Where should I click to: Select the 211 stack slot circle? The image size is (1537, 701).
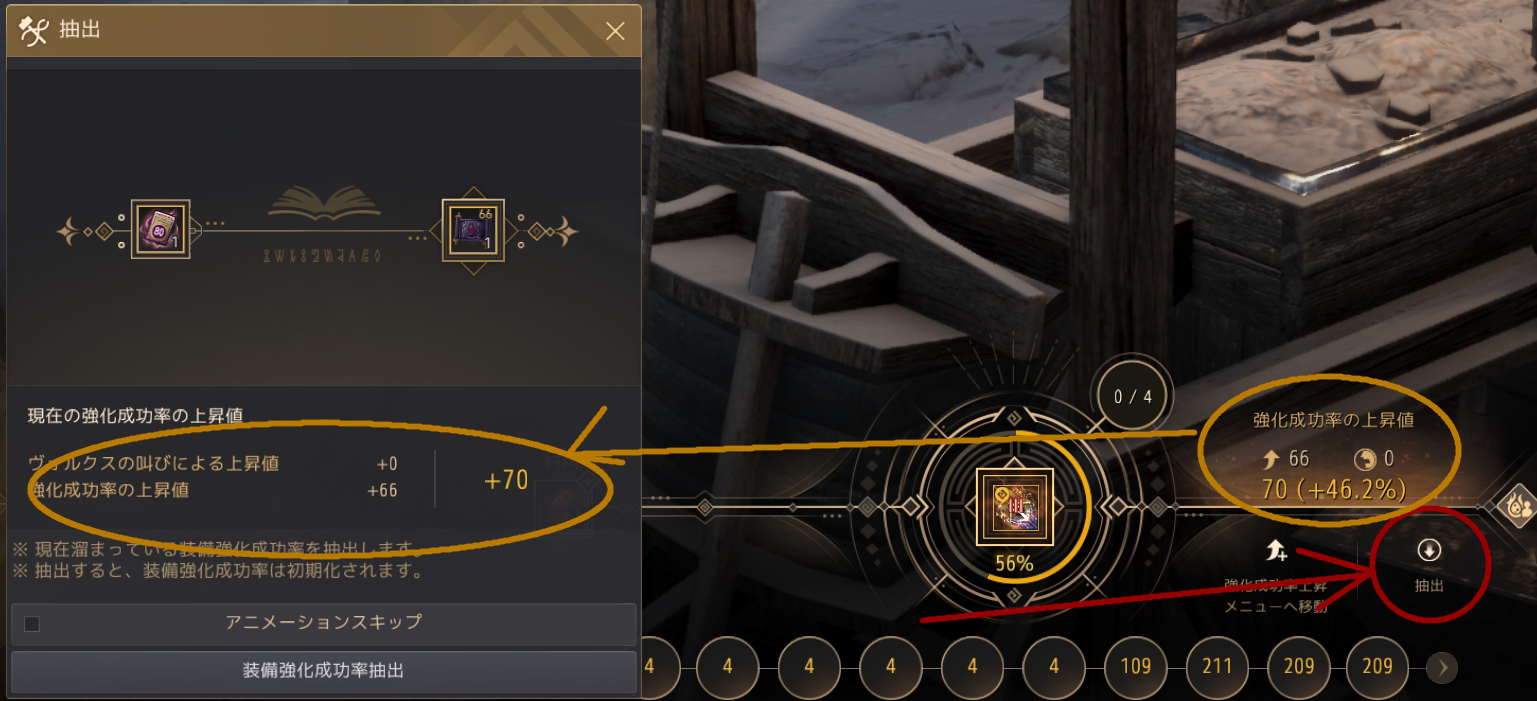pyautogui.click(x=1217, y=666)
